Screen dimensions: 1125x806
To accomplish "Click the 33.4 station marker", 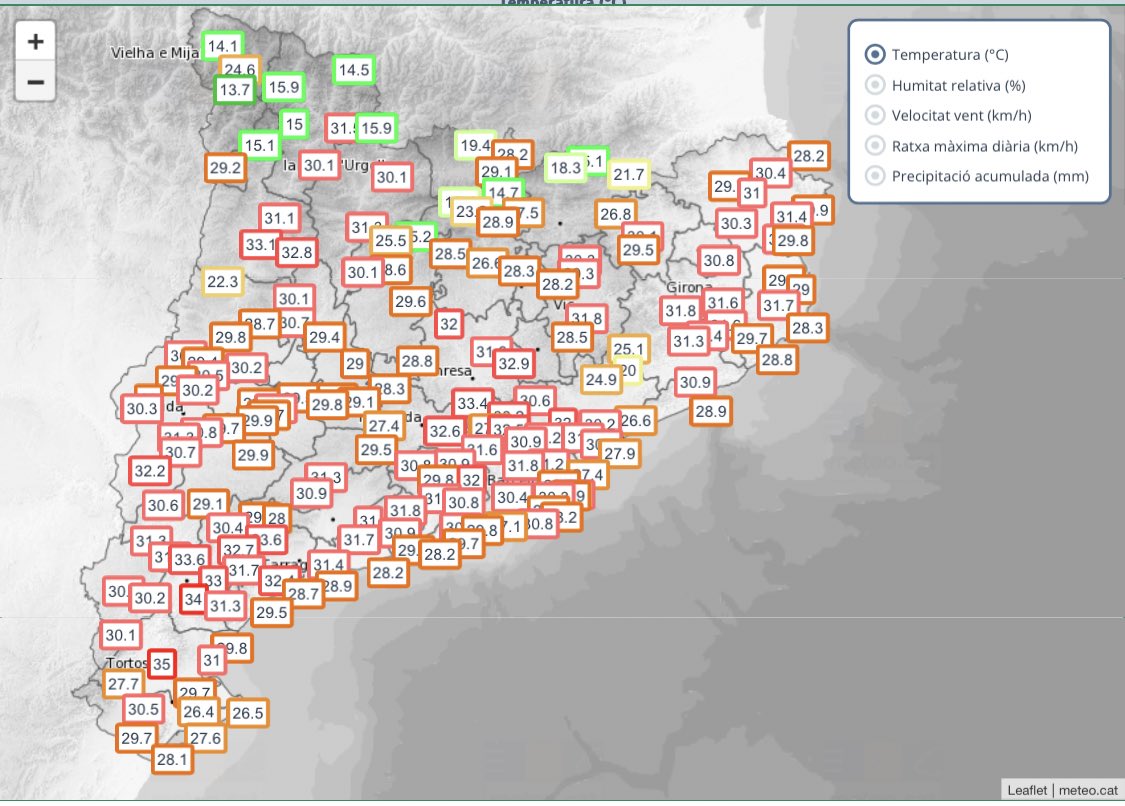I will (472, 403).
